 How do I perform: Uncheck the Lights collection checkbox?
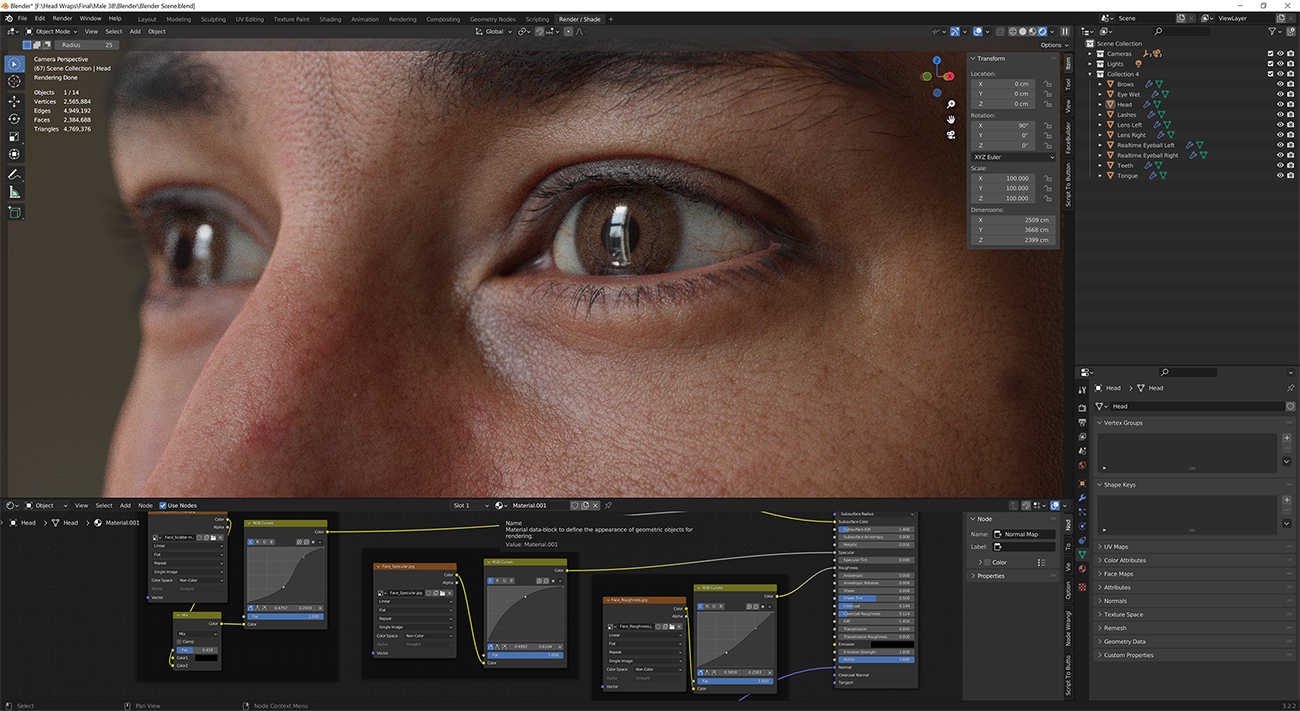click(1270, 63)
